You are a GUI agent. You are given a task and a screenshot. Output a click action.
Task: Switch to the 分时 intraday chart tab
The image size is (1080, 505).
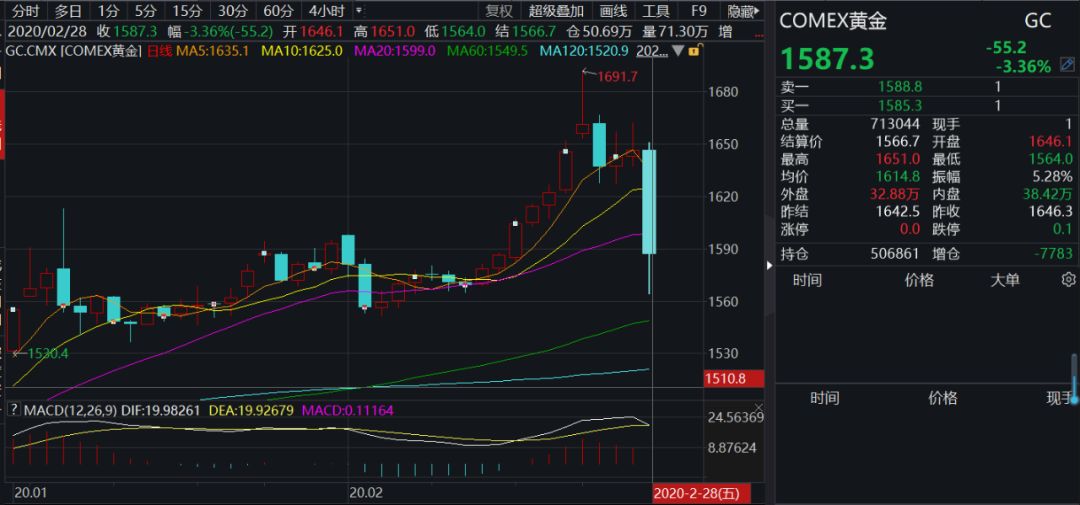(25, 11)
